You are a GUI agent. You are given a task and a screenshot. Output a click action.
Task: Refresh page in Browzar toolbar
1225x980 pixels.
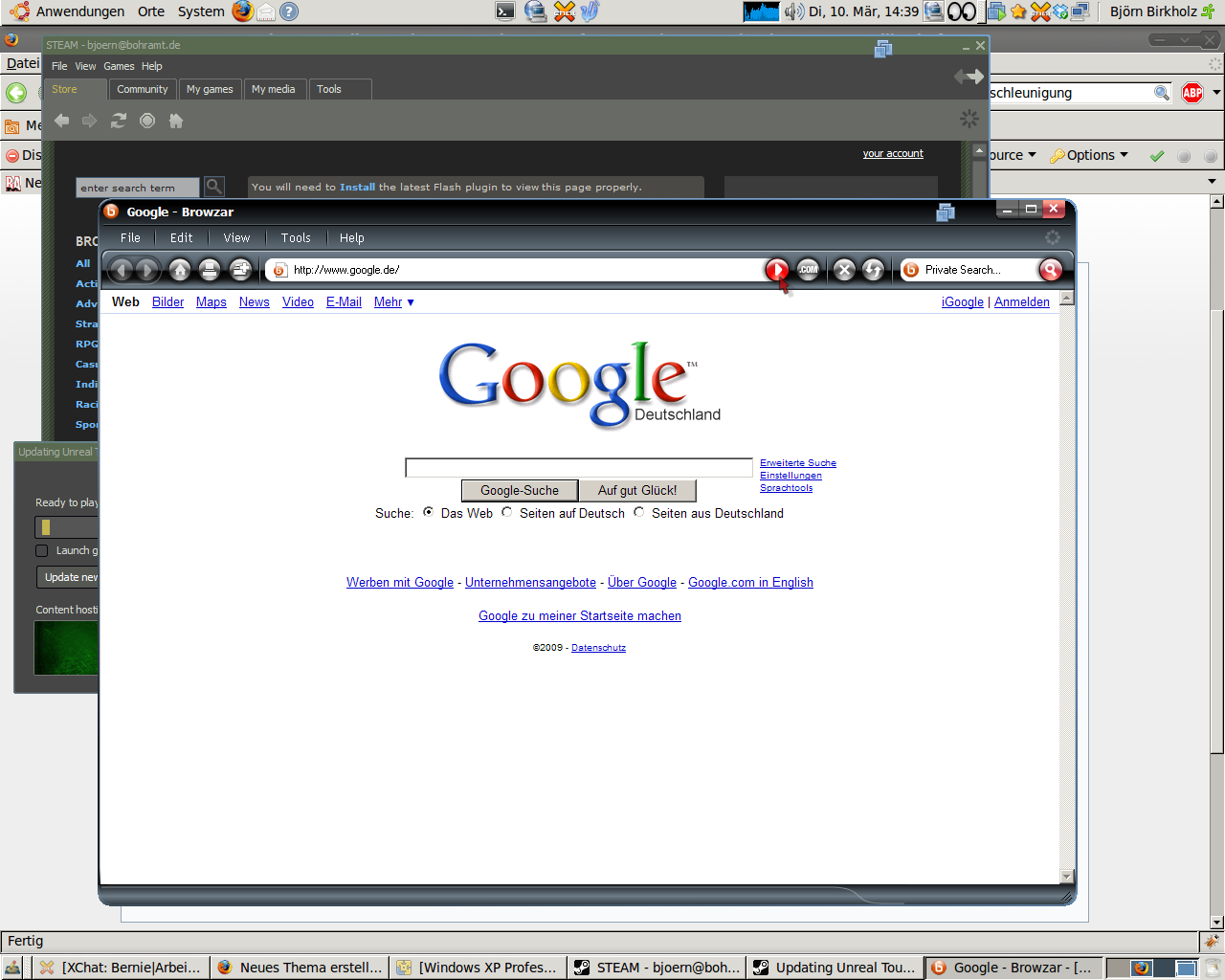(873, 270)
